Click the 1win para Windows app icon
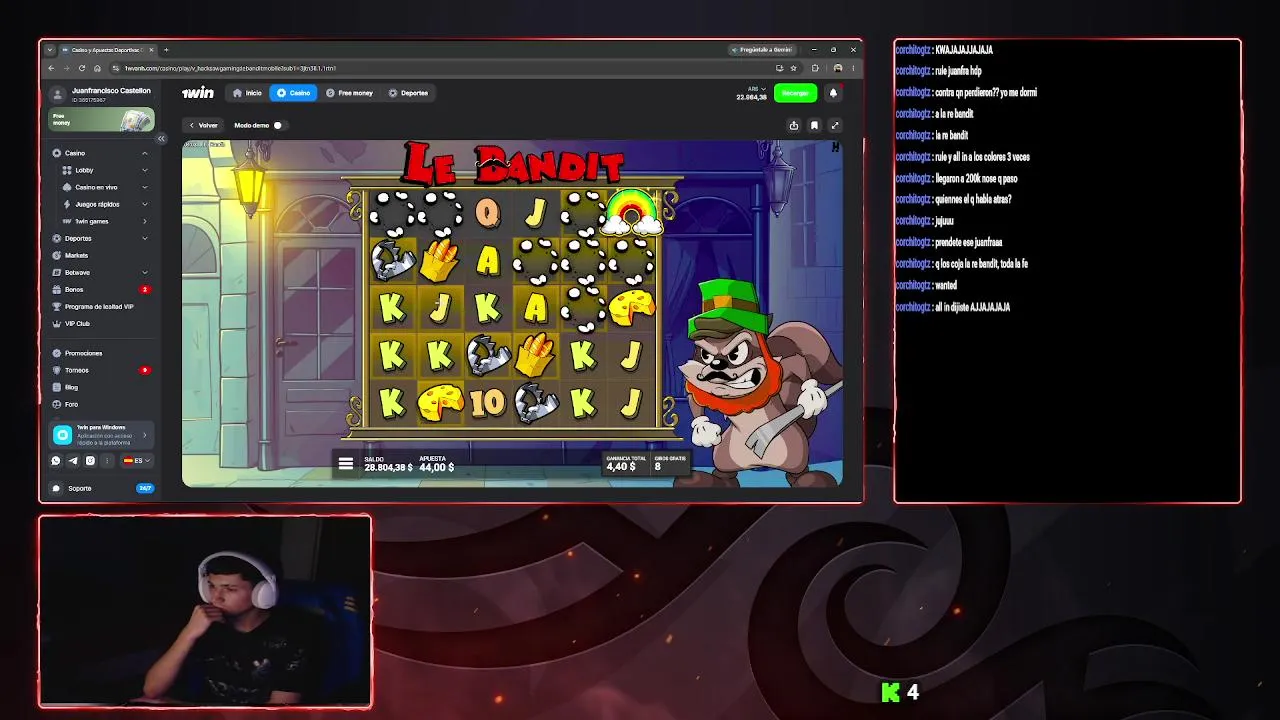 click(x=63, y=435)
